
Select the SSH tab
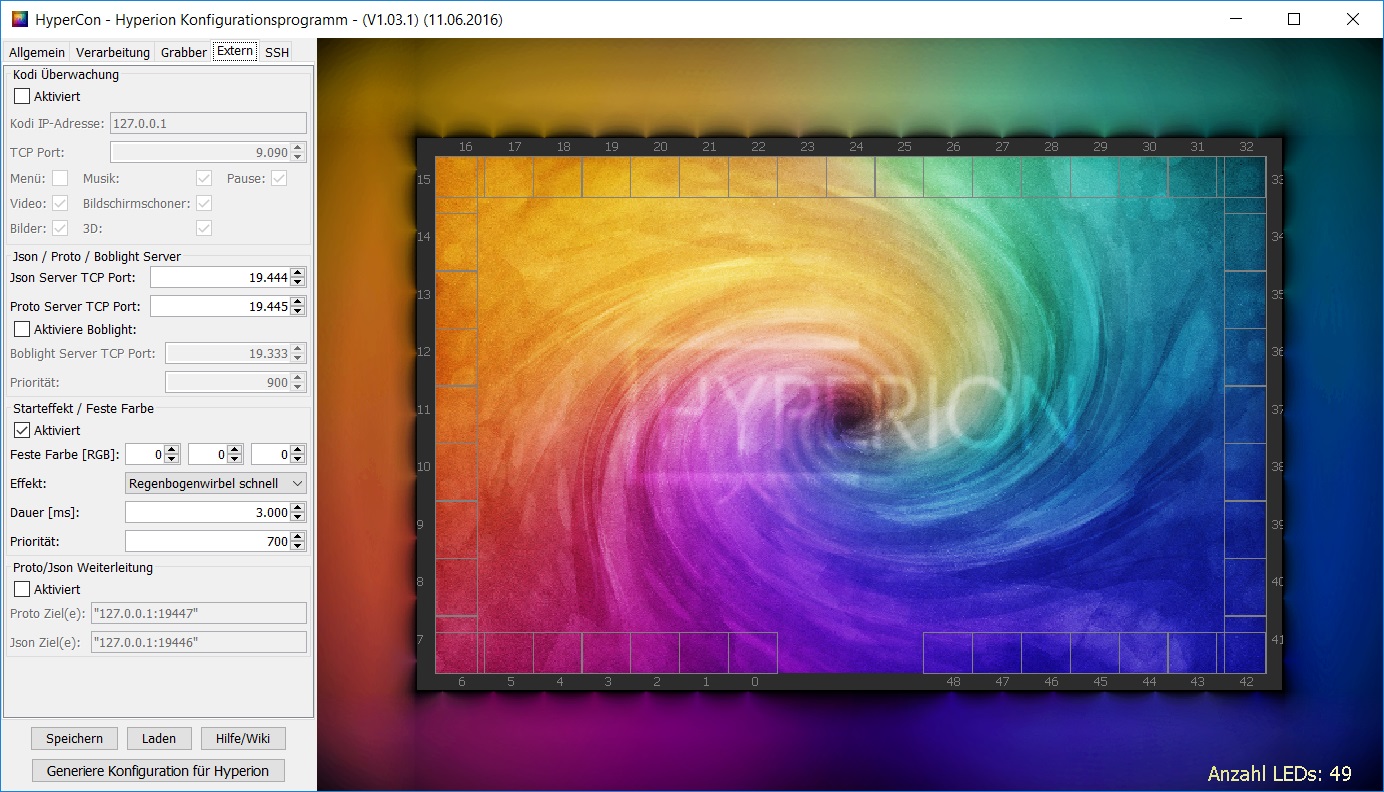coord(277,52)
